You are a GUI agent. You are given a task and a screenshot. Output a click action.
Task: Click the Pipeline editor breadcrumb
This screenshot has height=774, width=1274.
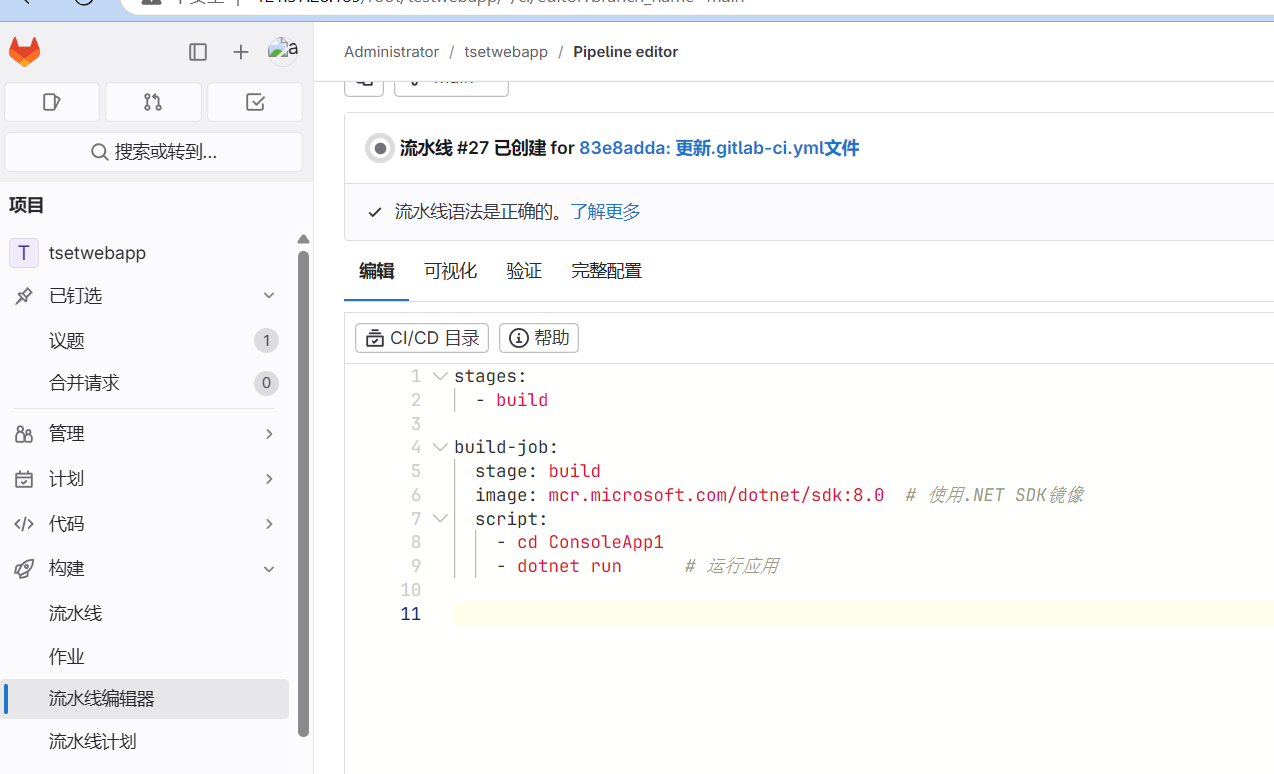pyautogui.click(x=625, y=52)
